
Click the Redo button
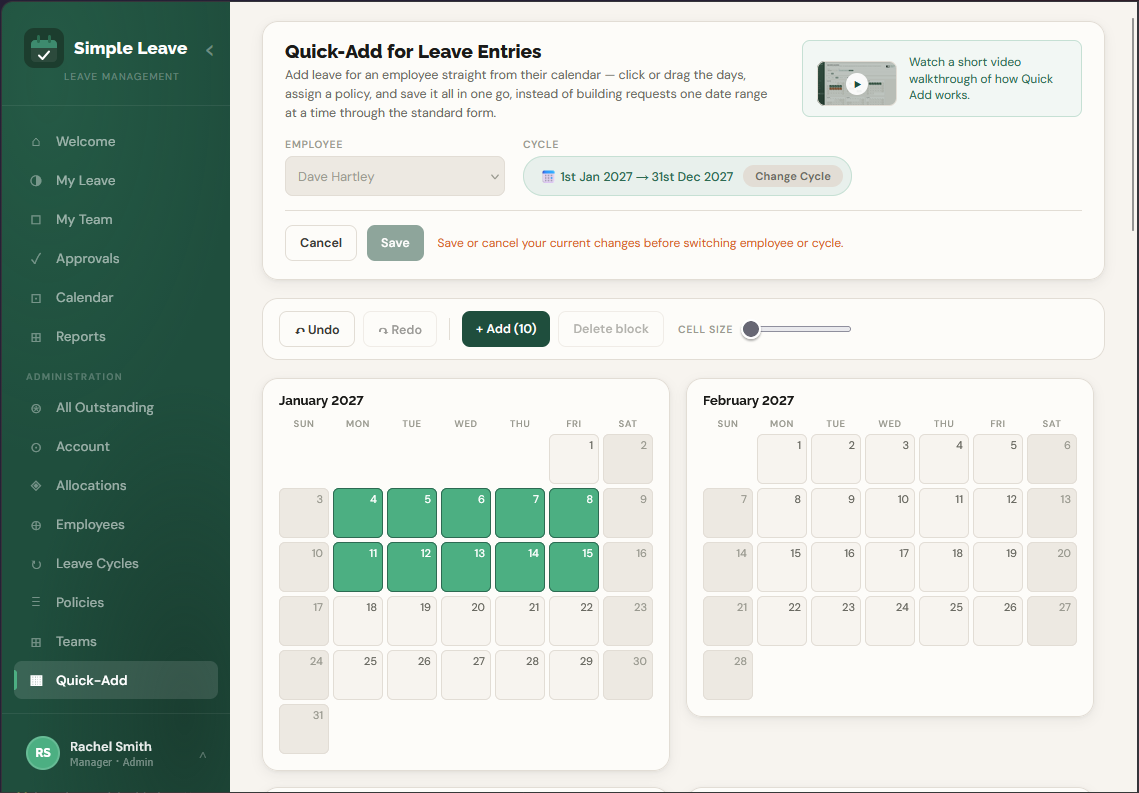click(400, 330)
